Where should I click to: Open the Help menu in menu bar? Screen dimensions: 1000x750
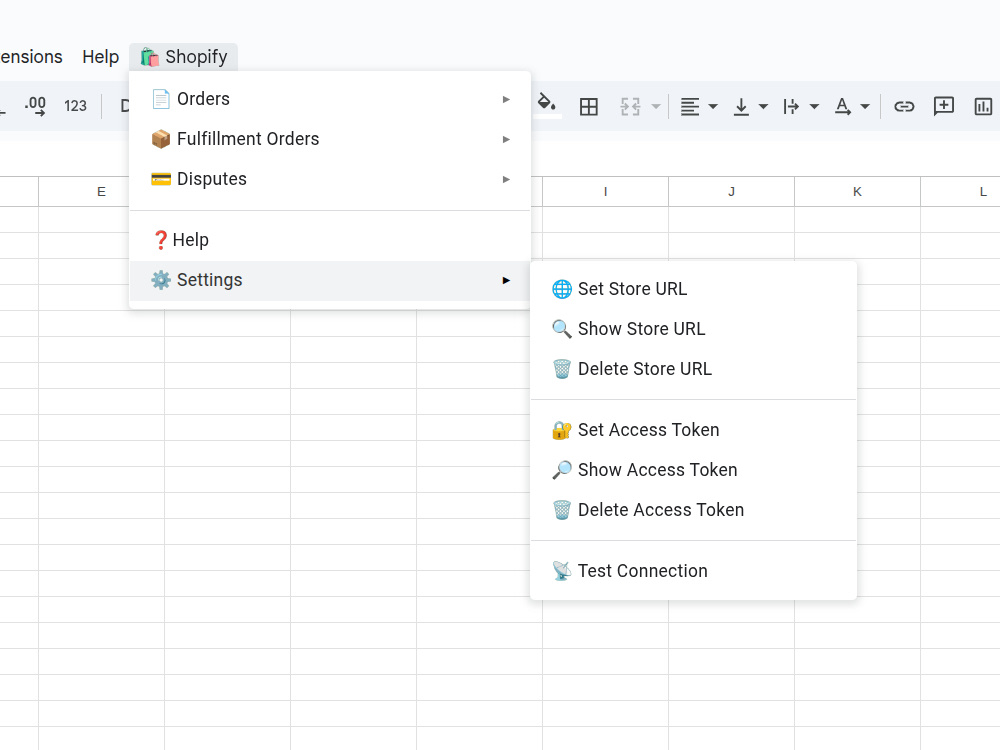pos(100,57)
